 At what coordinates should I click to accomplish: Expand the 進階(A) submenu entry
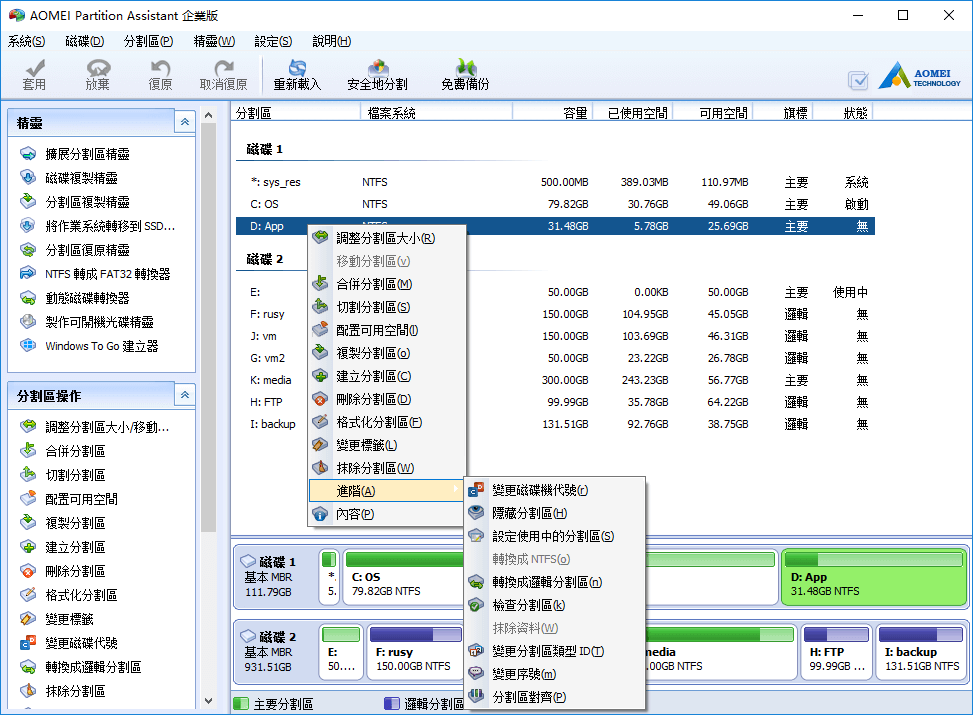pos(386,491)
